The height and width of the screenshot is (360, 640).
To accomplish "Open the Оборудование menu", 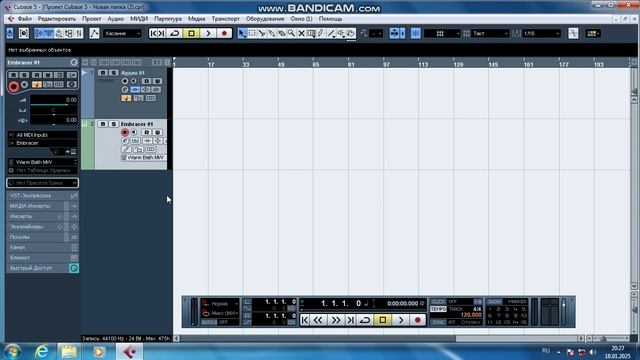I will click(265, 19).
